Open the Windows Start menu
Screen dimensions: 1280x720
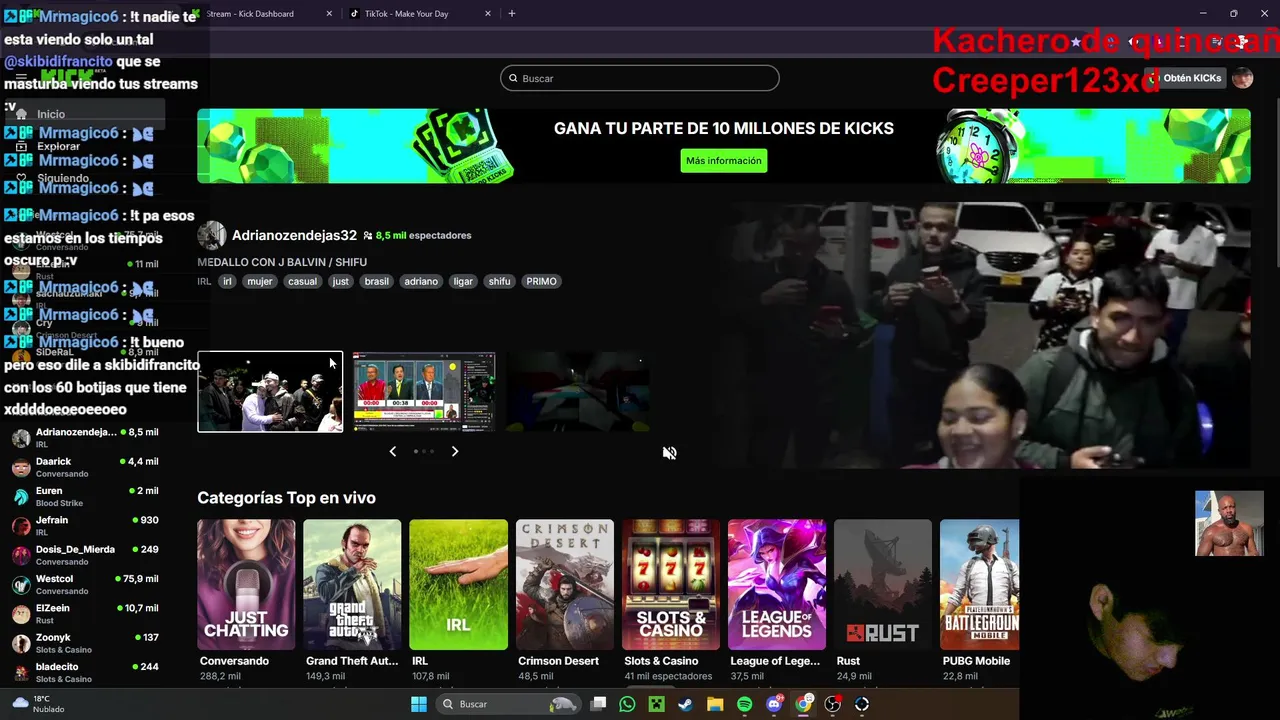coord(419,704)
